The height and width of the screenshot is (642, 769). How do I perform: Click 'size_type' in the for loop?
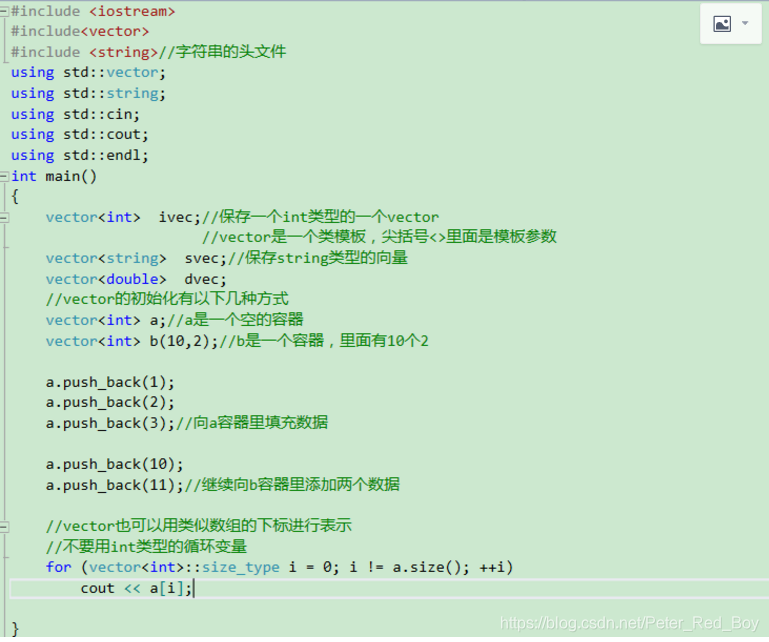point(240,567)
